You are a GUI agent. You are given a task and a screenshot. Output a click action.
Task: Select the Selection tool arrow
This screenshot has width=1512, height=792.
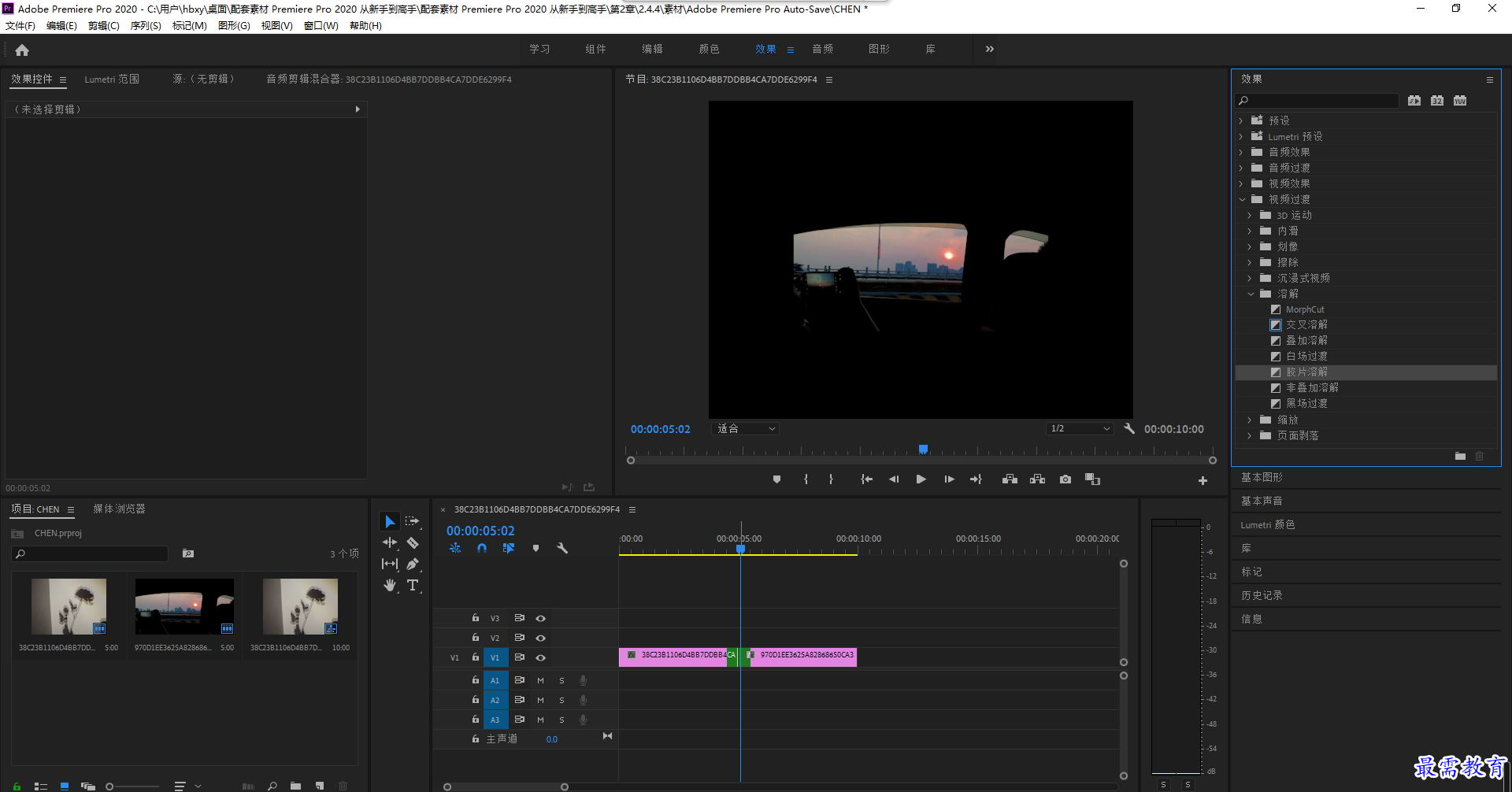[x=390, y=522]
